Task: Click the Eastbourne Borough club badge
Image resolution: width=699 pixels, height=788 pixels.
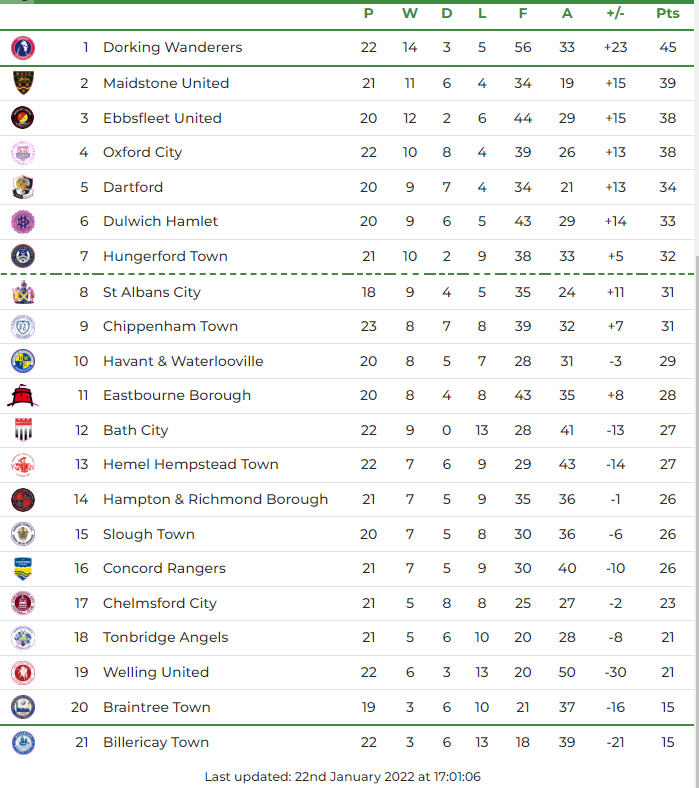Action: (22, 396)
